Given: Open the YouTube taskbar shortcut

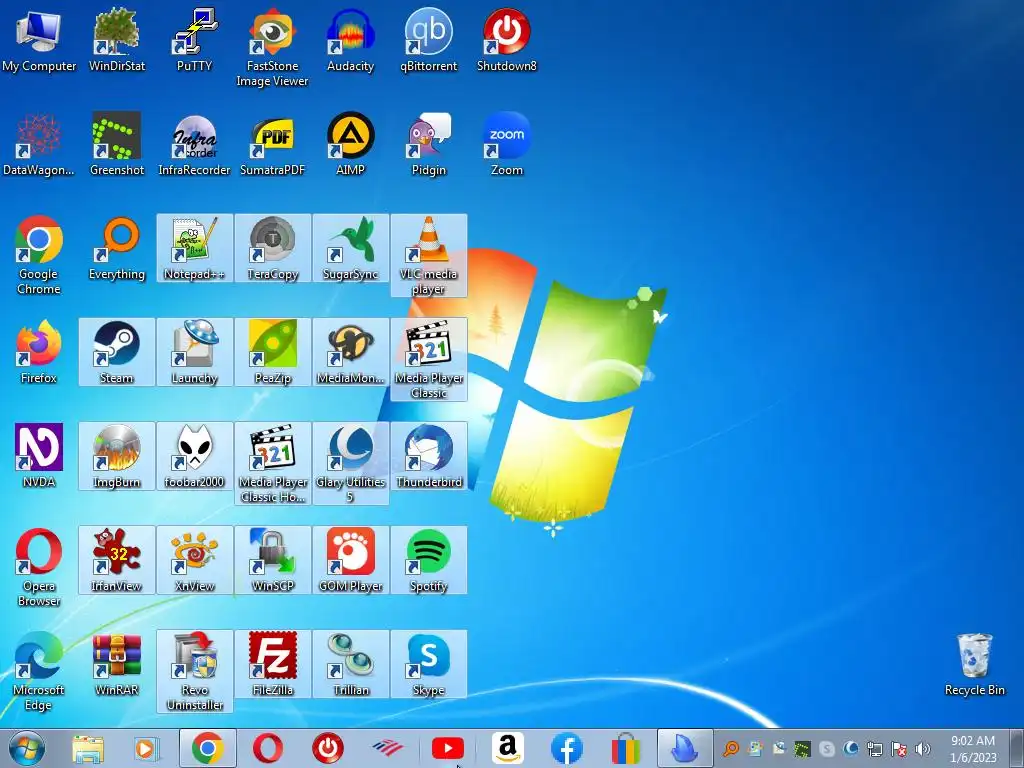Looking at the screenshot, I should (448, 748).
